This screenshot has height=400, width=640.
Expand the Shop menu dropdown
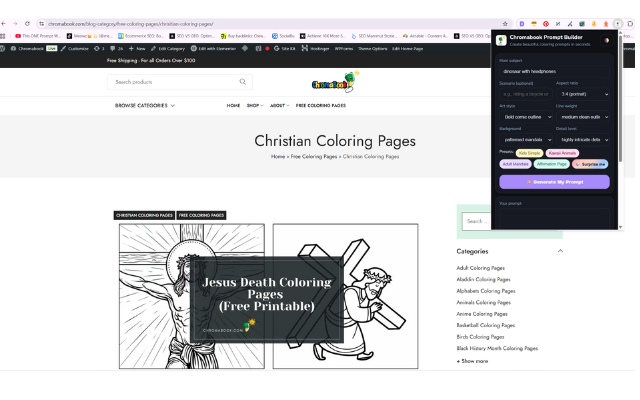coord(255,105)
